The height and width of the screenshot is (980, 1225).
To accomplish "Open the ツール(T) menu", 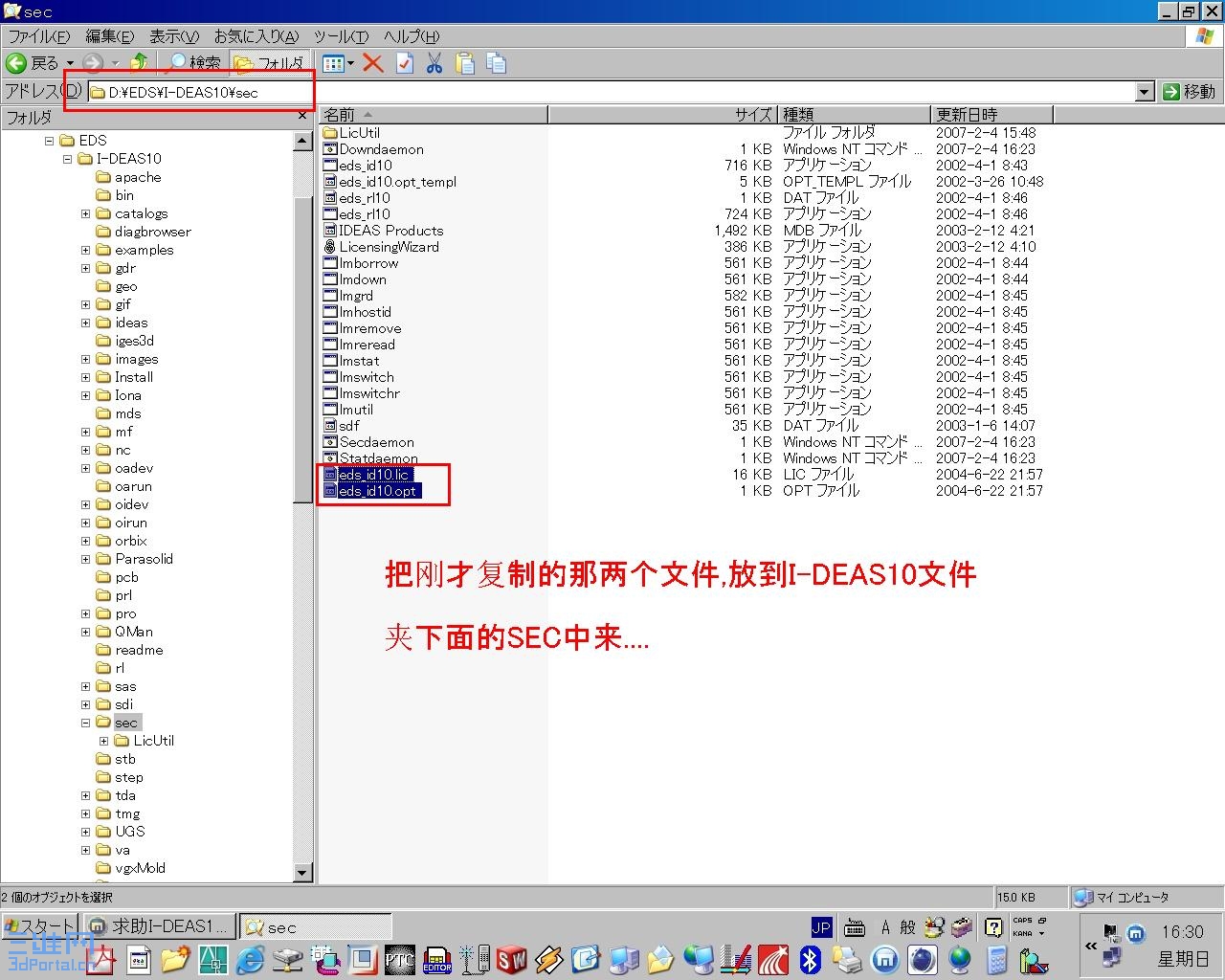I will point(341,36).
